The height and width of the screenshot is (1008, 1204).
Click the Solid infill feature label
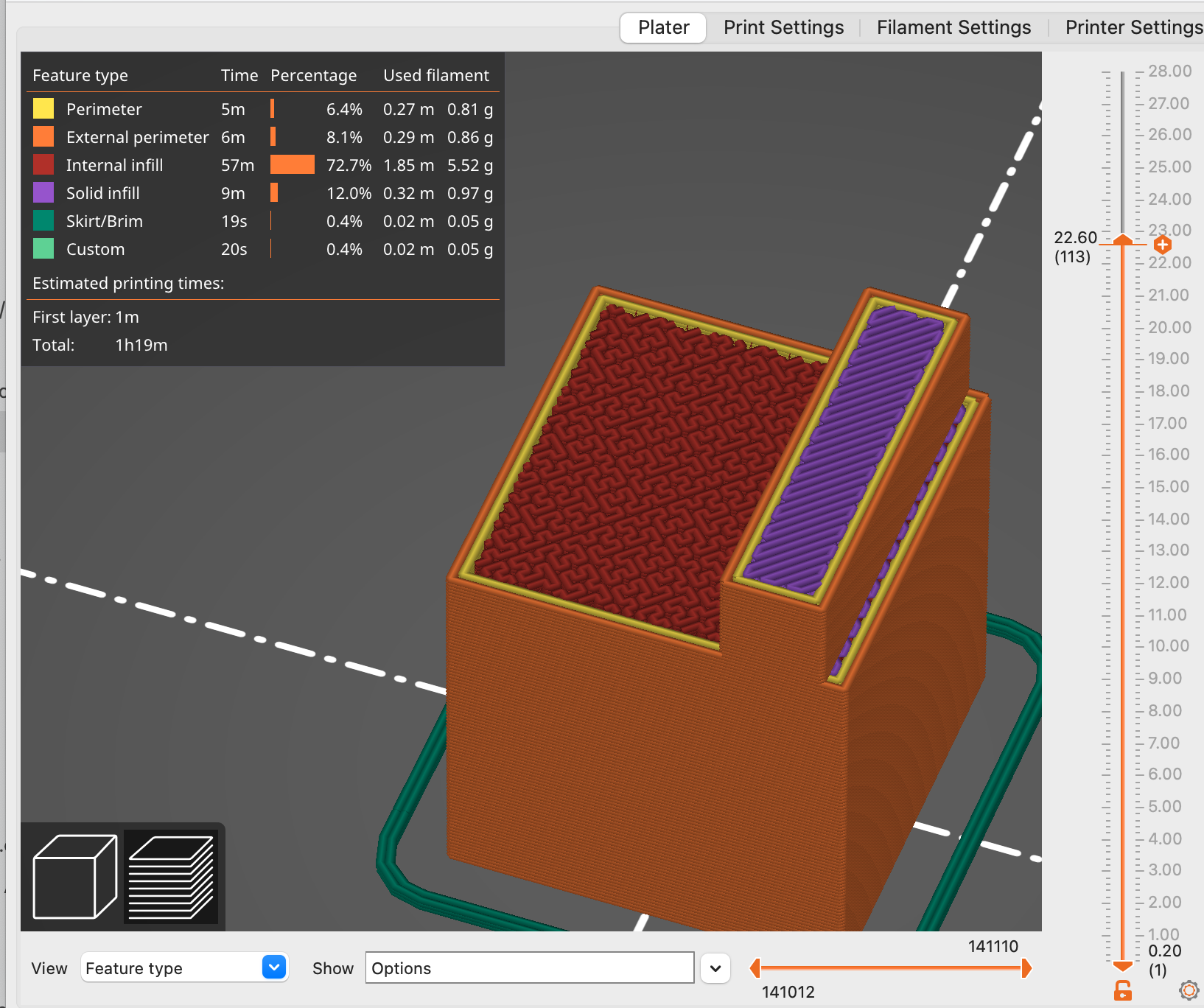click(102, 193)
